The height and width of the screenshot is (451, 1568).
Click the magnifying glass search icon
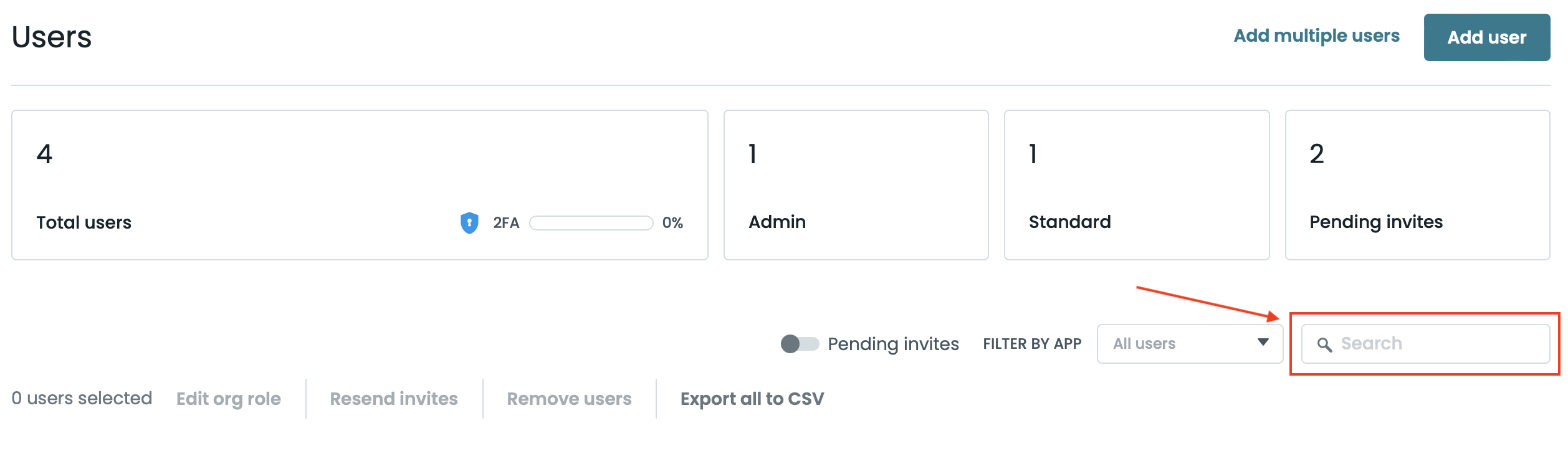coord(1324,344)
